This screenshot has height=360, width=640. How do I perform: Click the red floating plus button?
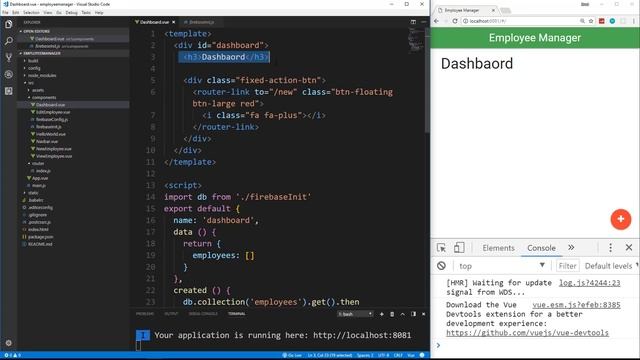tap(621, 220)
